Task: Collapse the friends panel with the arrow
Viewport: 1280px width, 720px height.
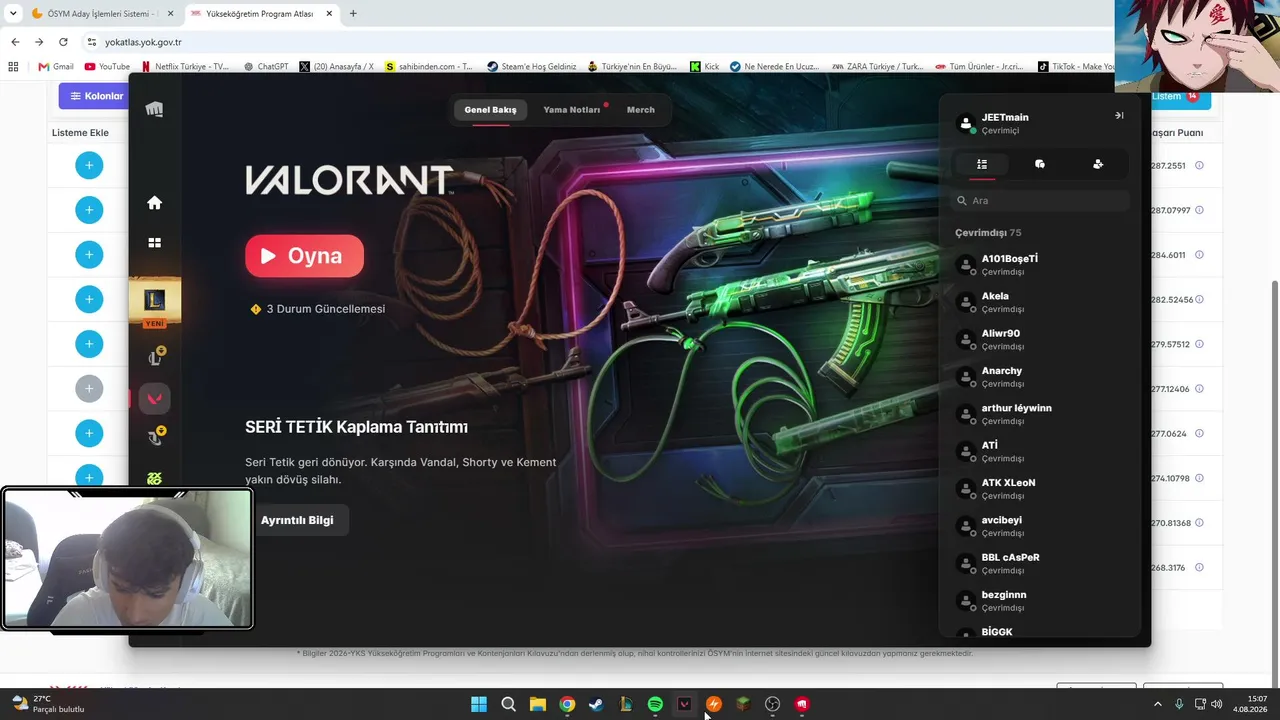Action: click(1119, 115)
